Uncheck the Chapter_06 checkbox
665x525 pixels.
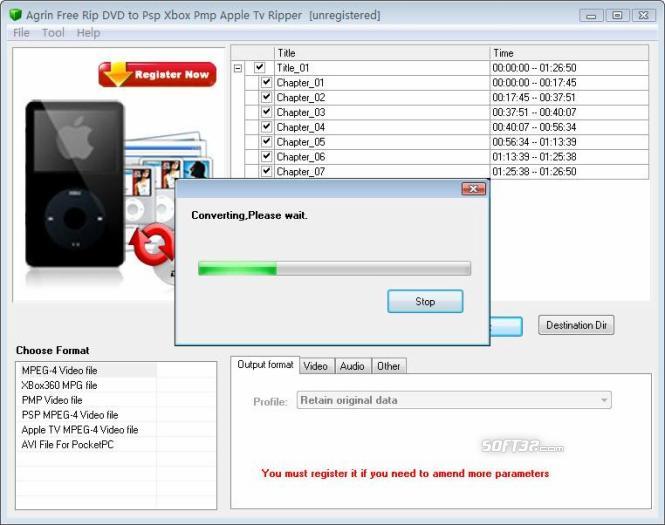pyautogui.click(x=266, y=156)
